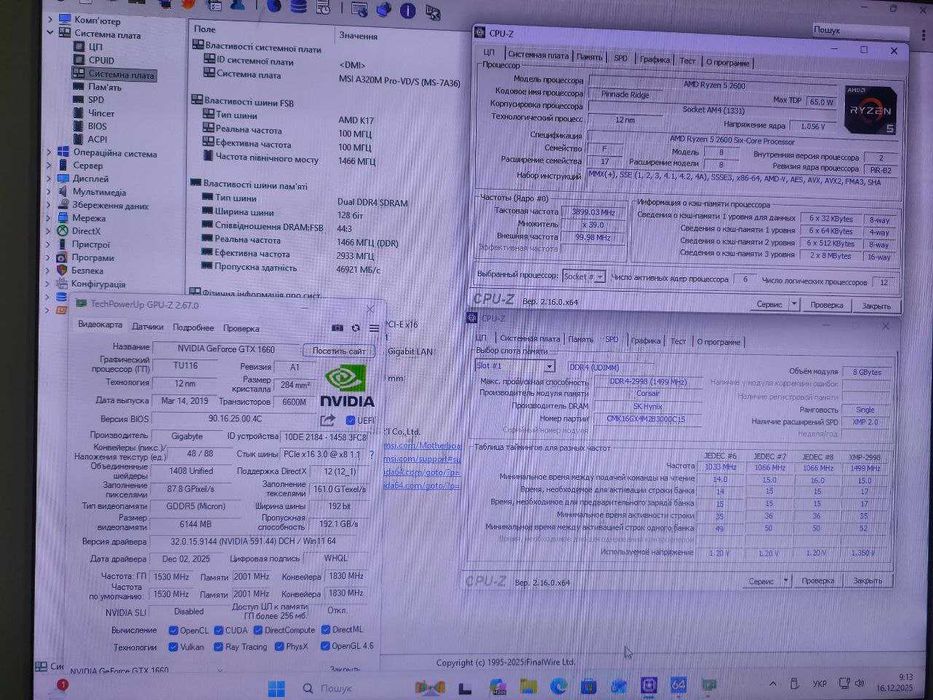Viewport: 933px width, 700px height.
Task: Click the GPU-Z refresh icon
Action: click(x=356, y=328)
